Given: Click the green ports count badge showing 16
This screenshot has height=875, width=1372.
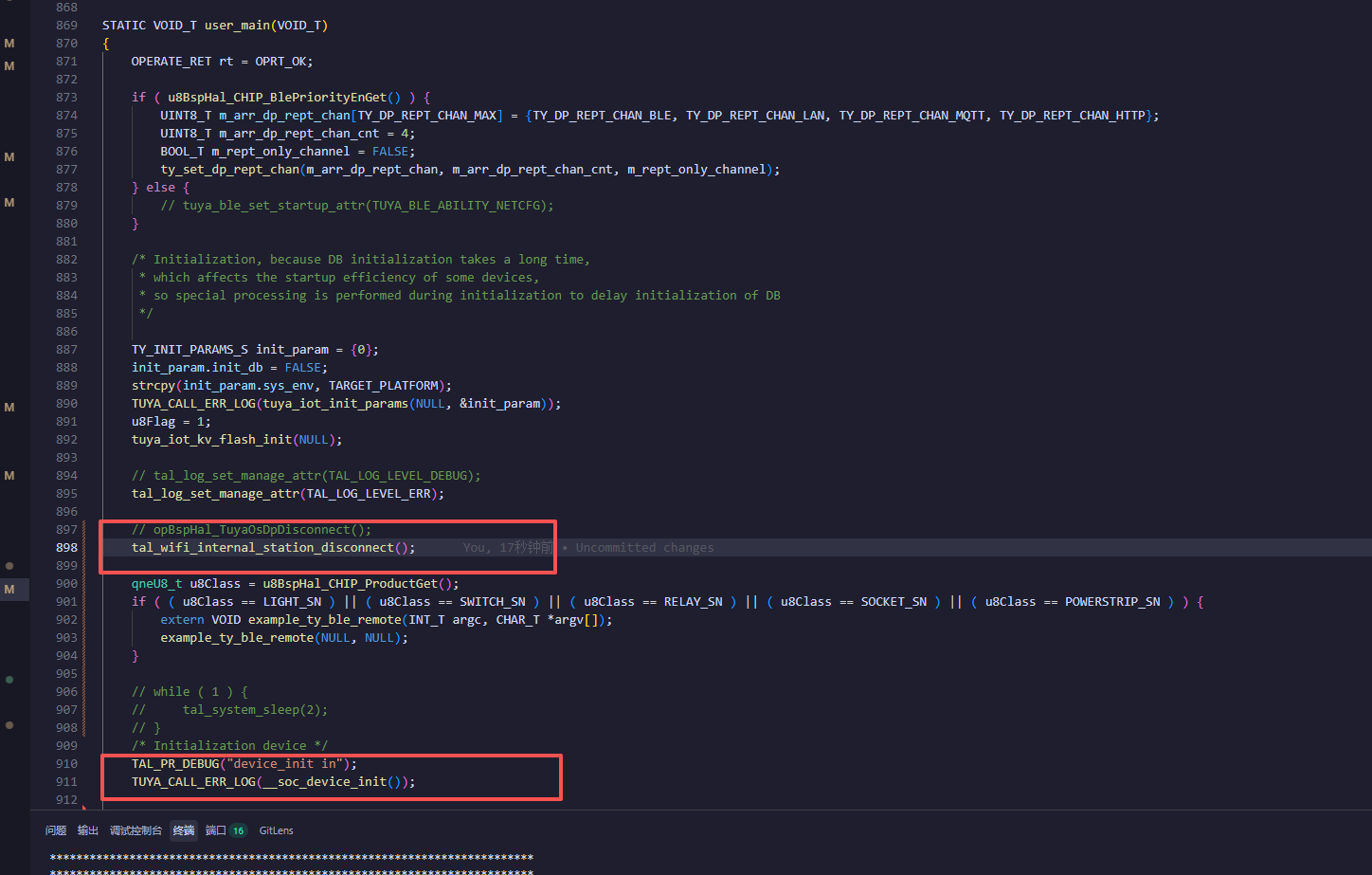Looking at the screenshot, I should 237,829.
